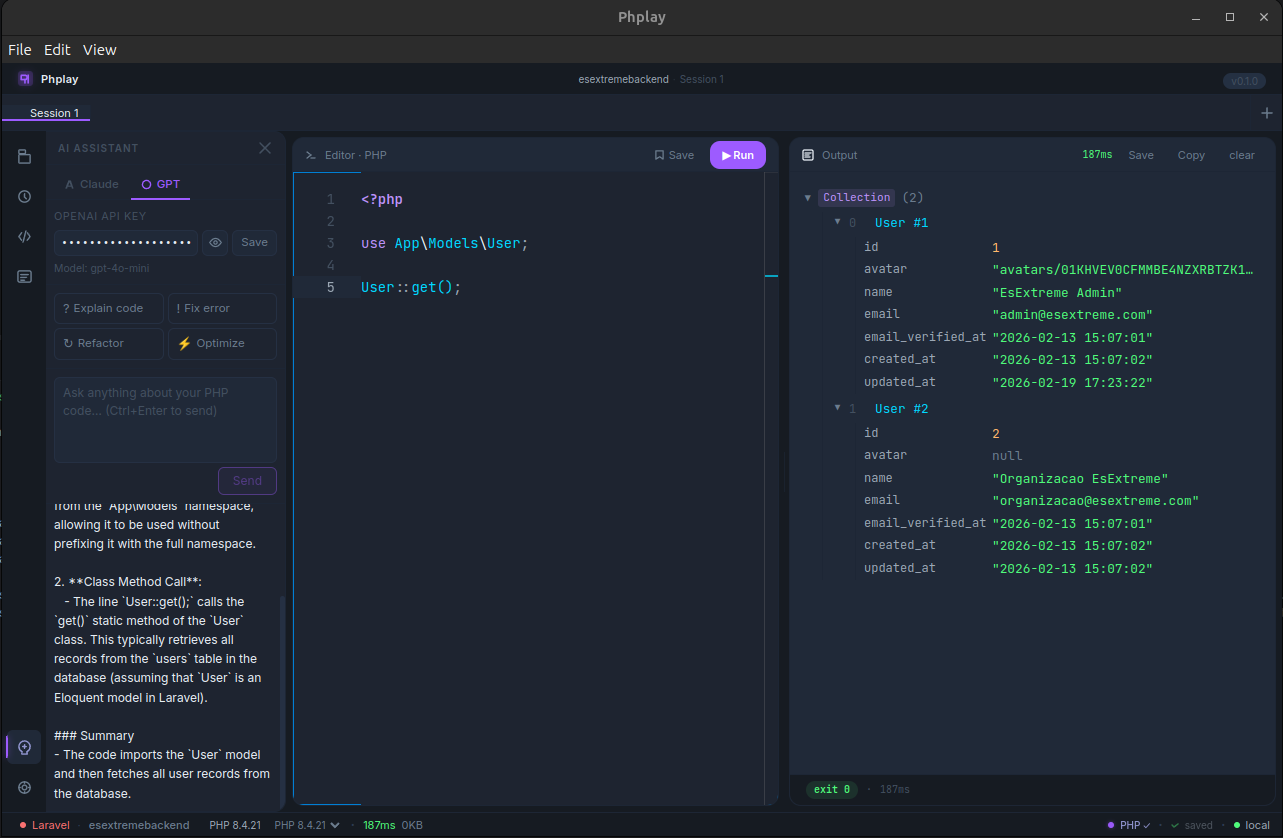The height and width of the screenshot is (838, 1283).
Task: Click the null avatar value
Action: 1007,456
